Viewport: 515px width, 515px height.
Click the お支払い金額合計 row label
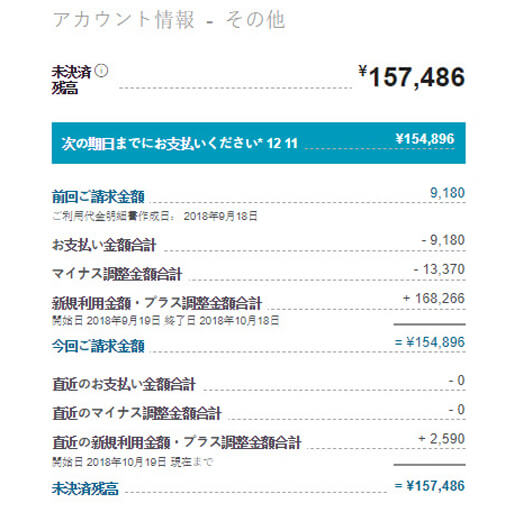(104, 245)
